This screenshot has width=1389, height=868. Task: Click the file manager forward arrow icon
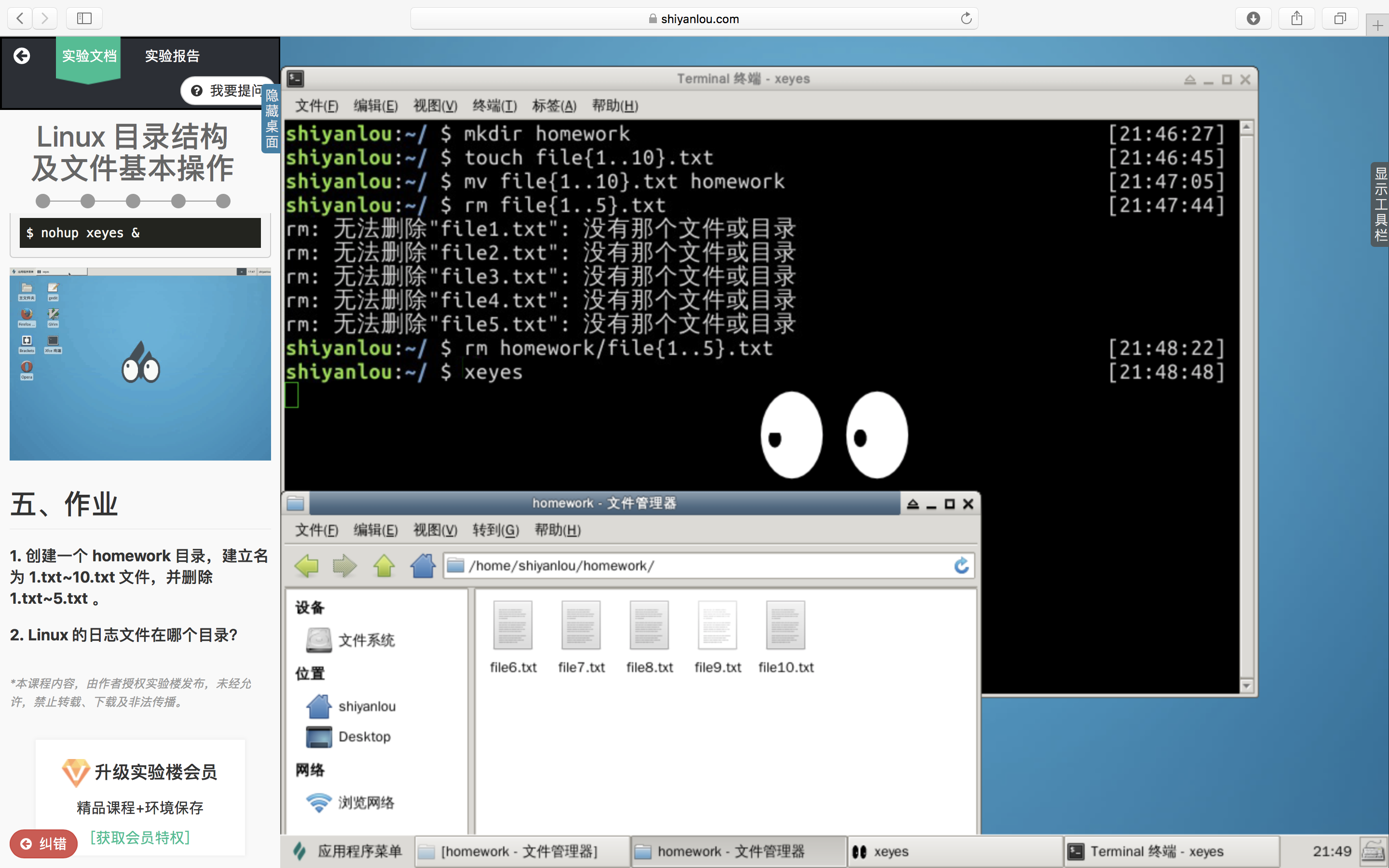pos(344,566)
